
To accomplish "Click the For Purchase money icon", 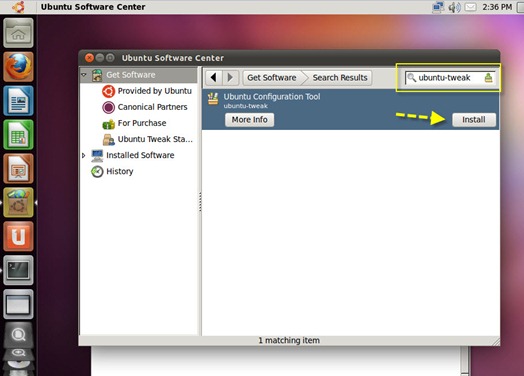I will pos(108,124).
